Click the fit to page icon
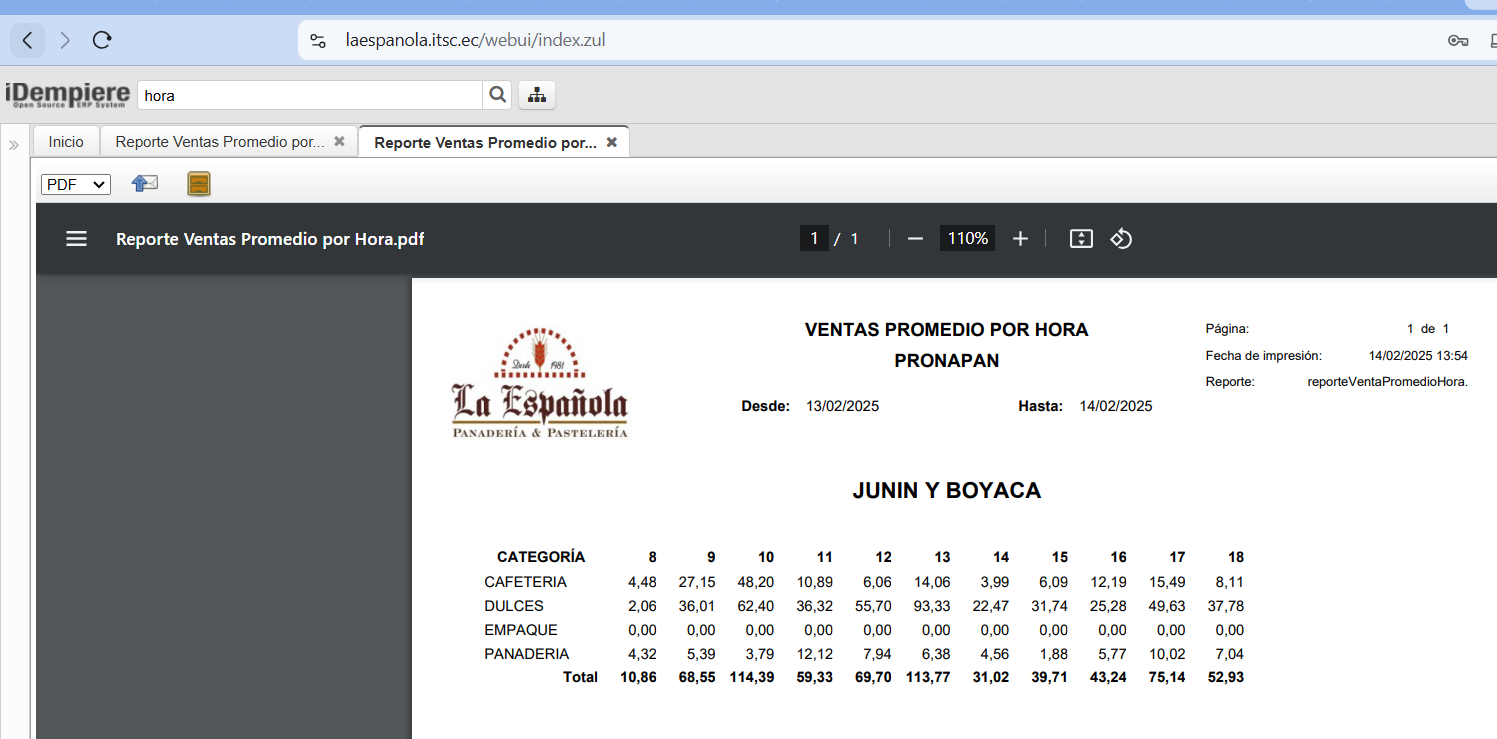 click(1081, 239)
